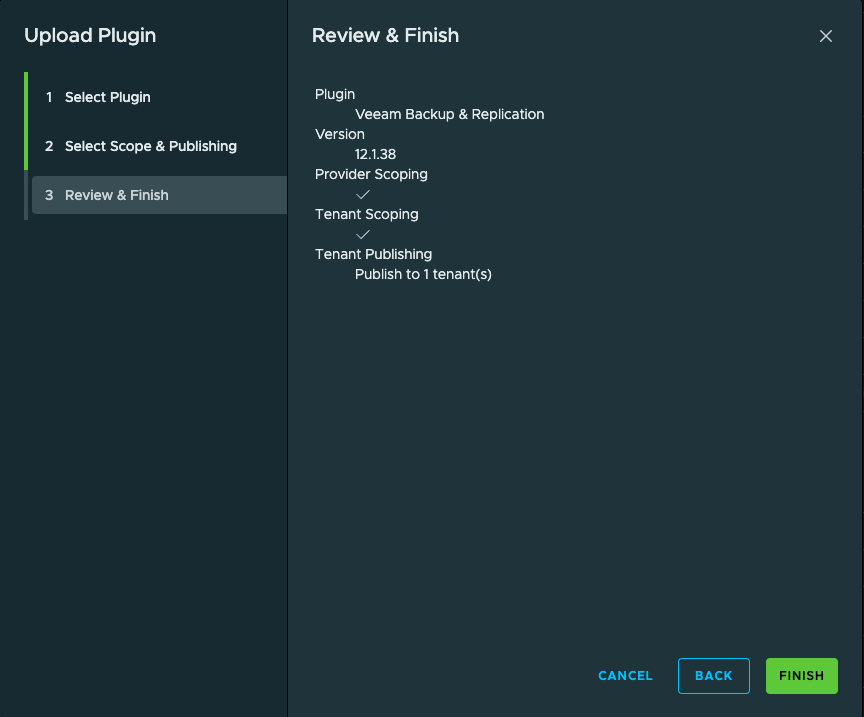Go back with the Back button

click(714, 676)
